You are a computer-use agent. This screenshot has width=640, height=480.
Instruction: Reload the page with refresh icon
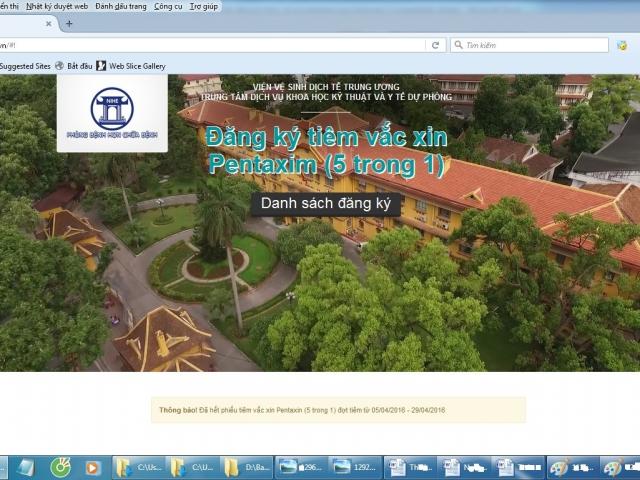(x=436, y=45)
